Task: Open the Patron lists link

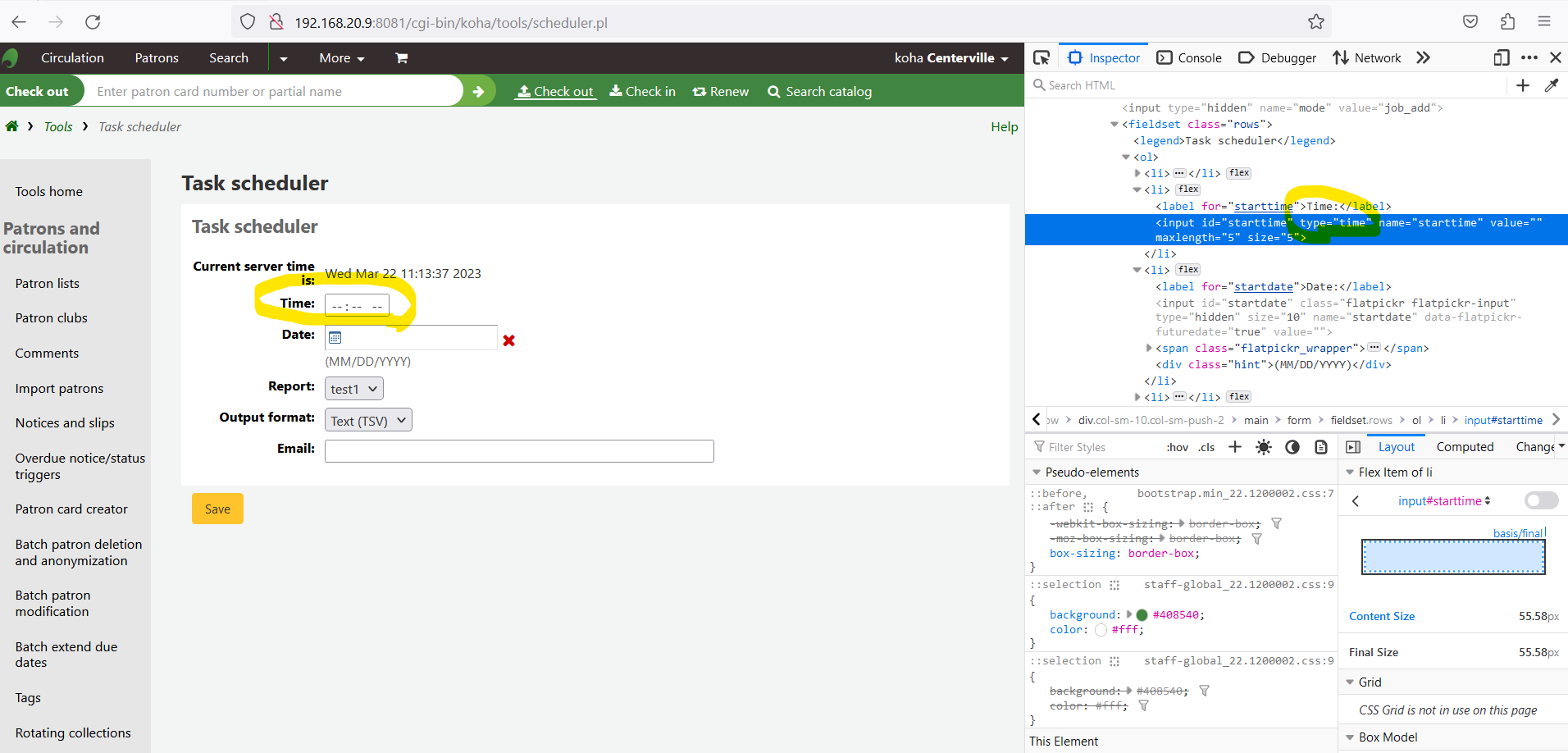Action: pyautogui.click(x=48, y=283)
